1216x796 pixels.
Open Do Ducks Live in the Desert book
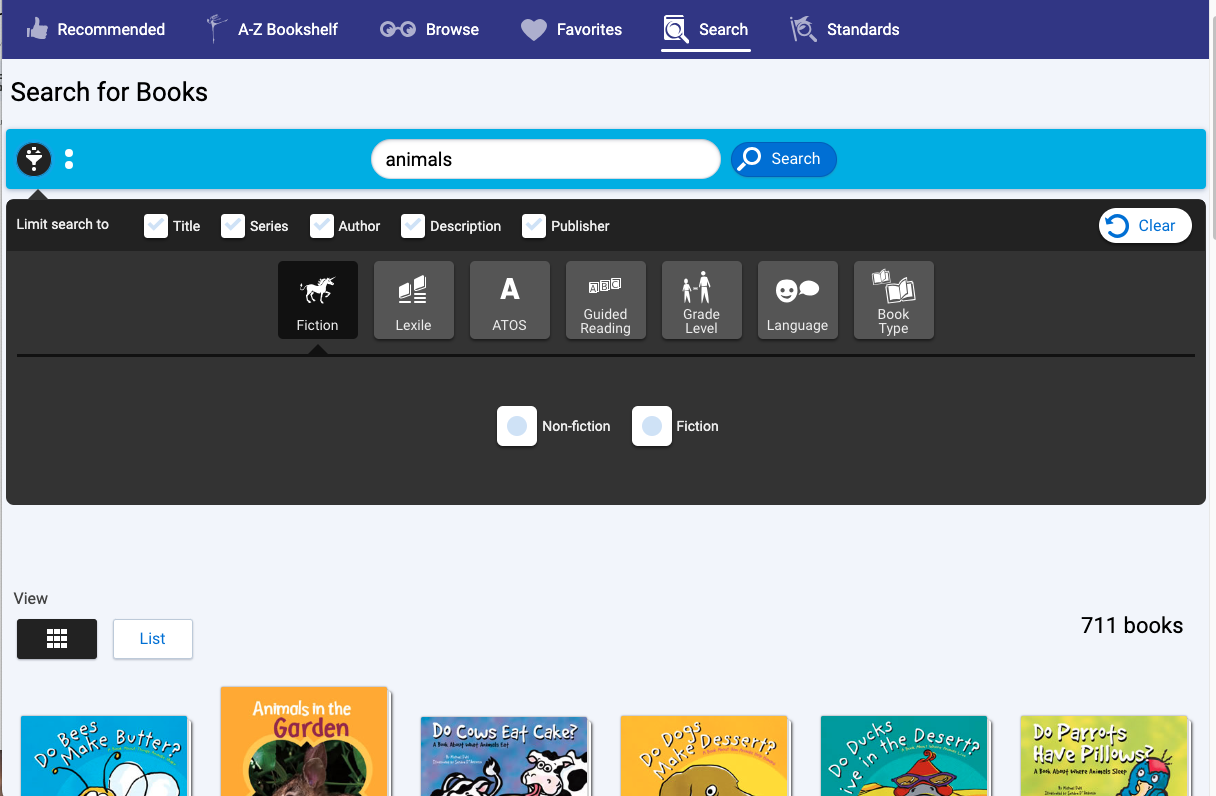905,756
